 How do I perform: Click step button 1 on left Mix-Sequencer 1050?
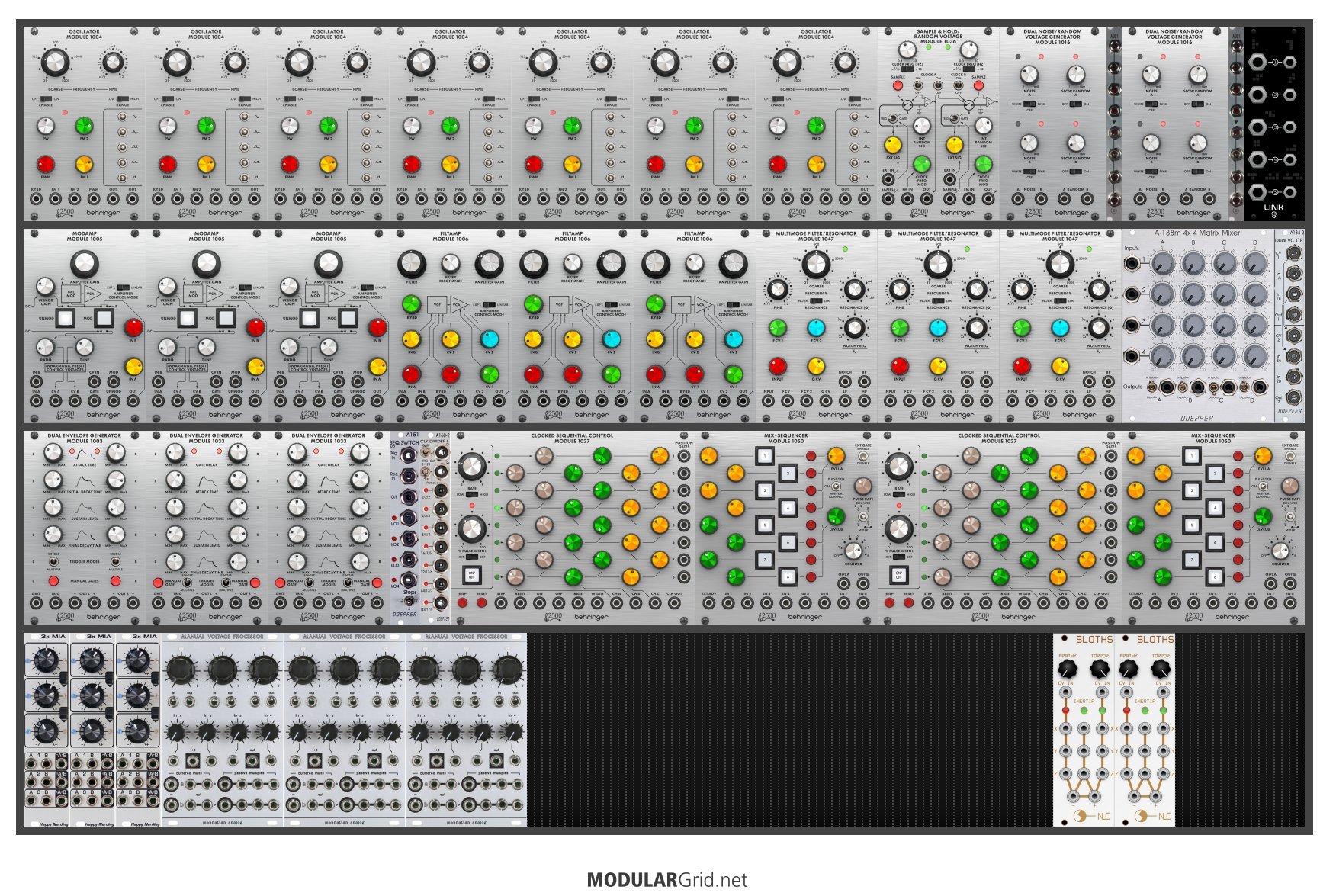click(x=765, y=456)
